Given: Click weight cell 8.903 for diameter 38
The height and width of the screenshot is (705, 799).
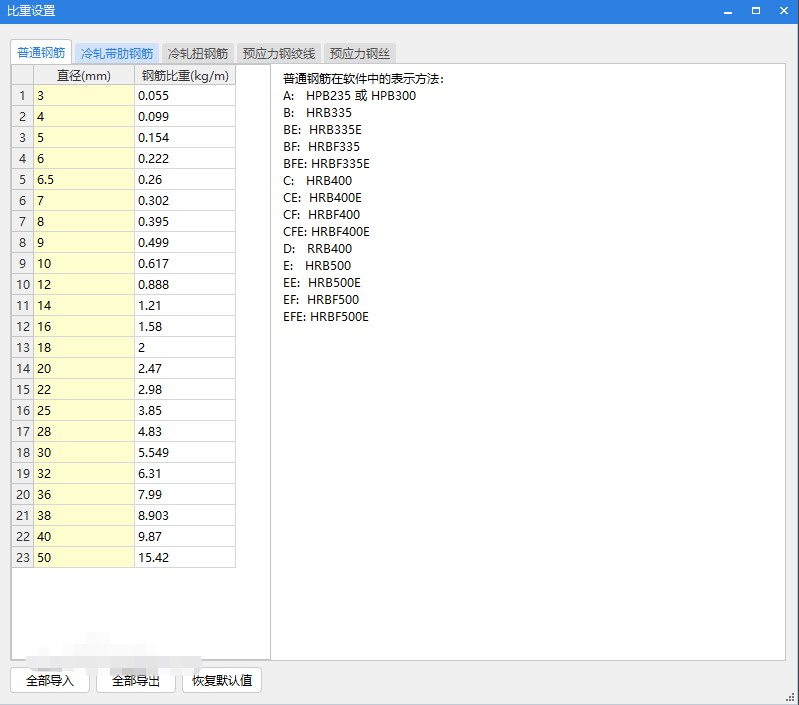Looking at the screenshot, I should tap(185, 515).
